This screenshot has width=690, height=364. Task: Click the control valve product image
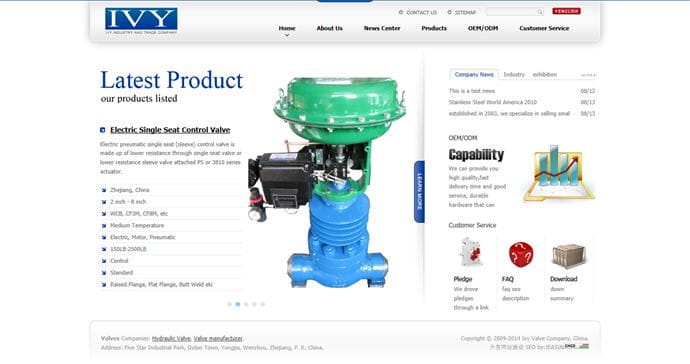(328, 183)
